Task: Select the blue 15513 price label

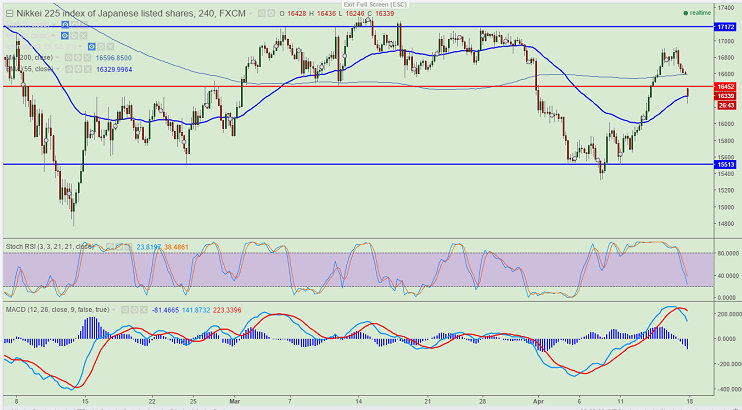Action: (x=725, y=164)
